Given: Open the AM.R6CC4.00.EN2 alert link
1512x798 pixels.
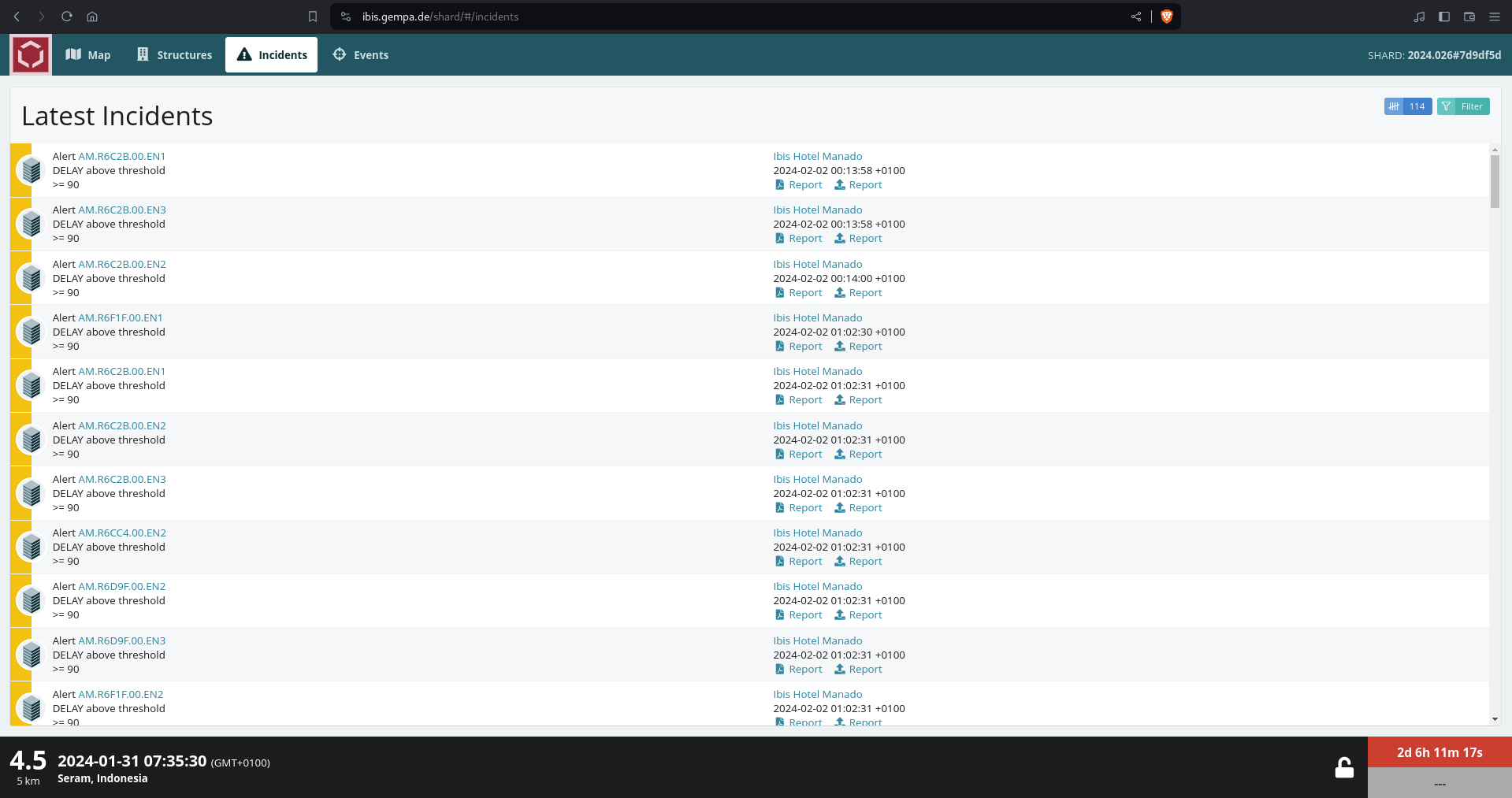Looking at the screenshot, I should coord(122,533).
